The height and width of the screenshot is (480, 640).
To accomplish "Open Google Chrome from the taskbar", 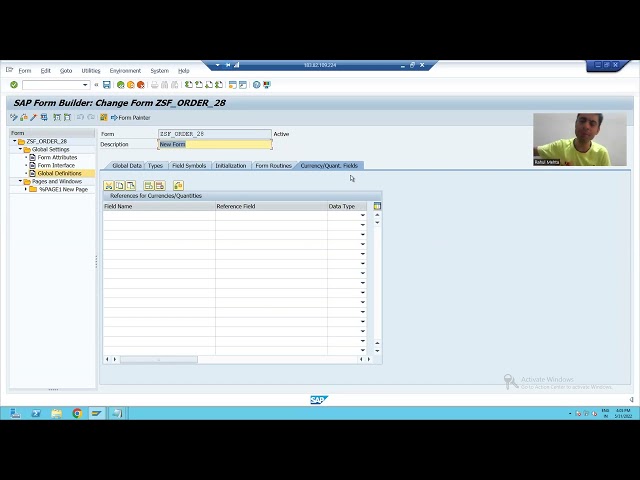I will pyautogui.click(x=77, y=413).
